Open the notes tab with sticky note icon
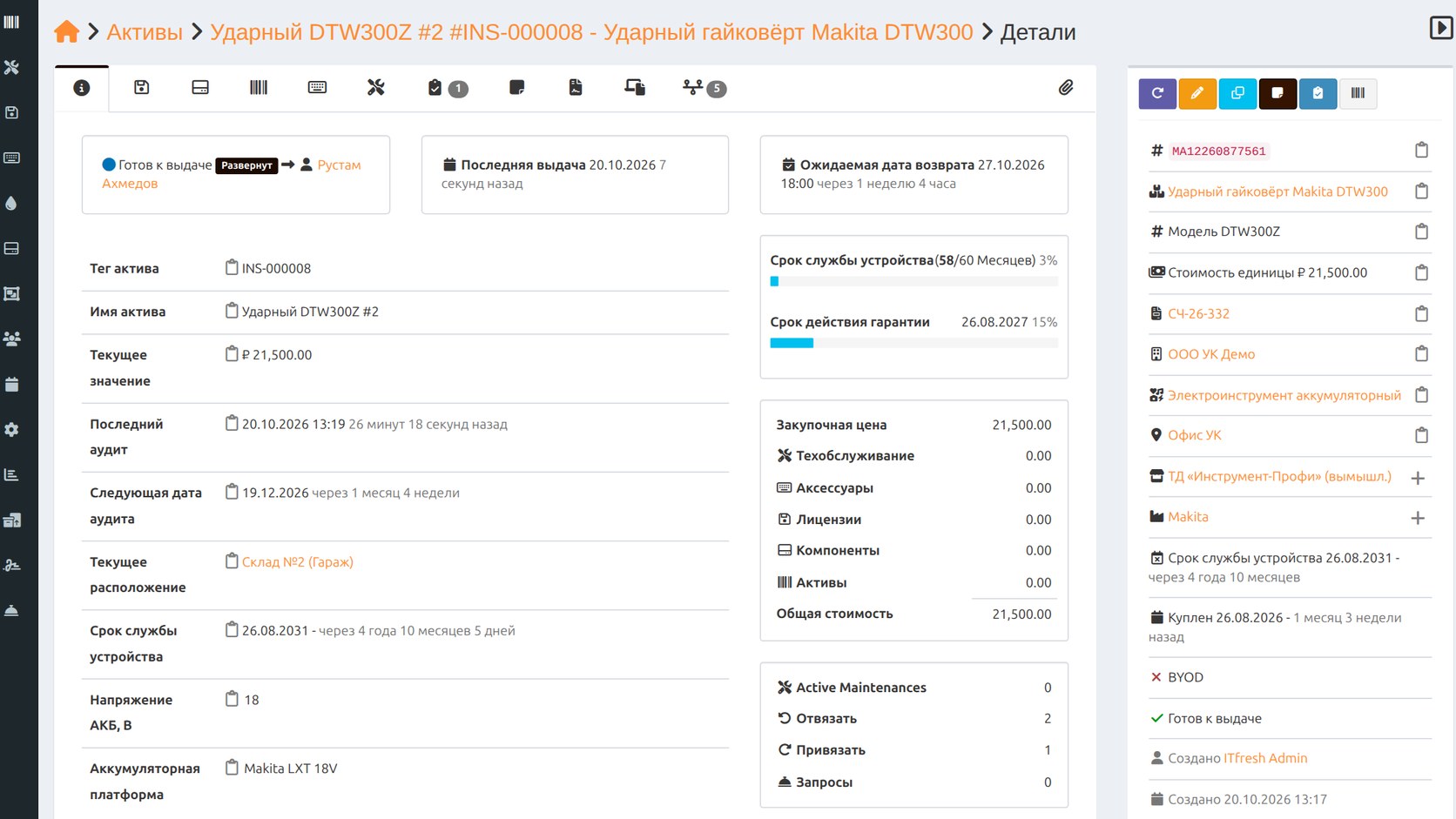 (x=517, y=87)
